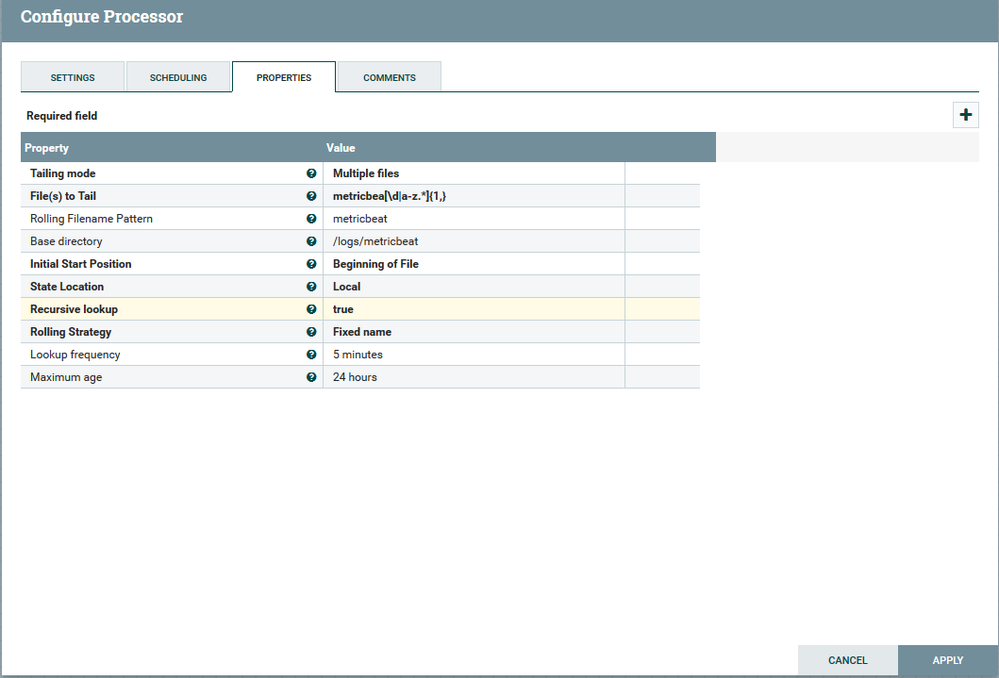Edit the 'Fixed name' rolling strategy value
This screenshot has width=999, height=678.
(473, 331)
